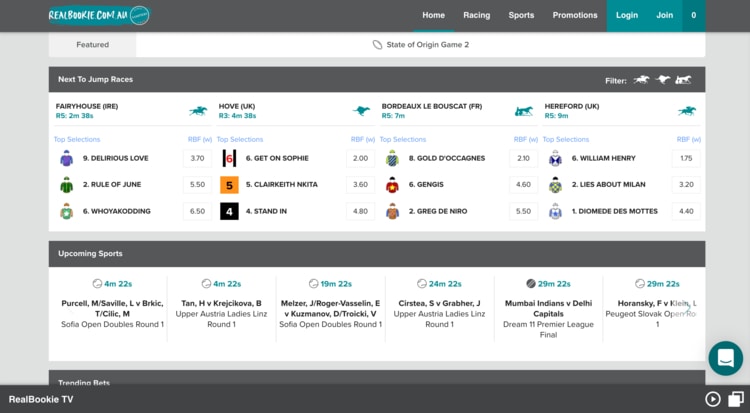The width and height of the screenshot is (750, 413).
Task: Click the State of Origin rugby icon
Action: (377, 45)
